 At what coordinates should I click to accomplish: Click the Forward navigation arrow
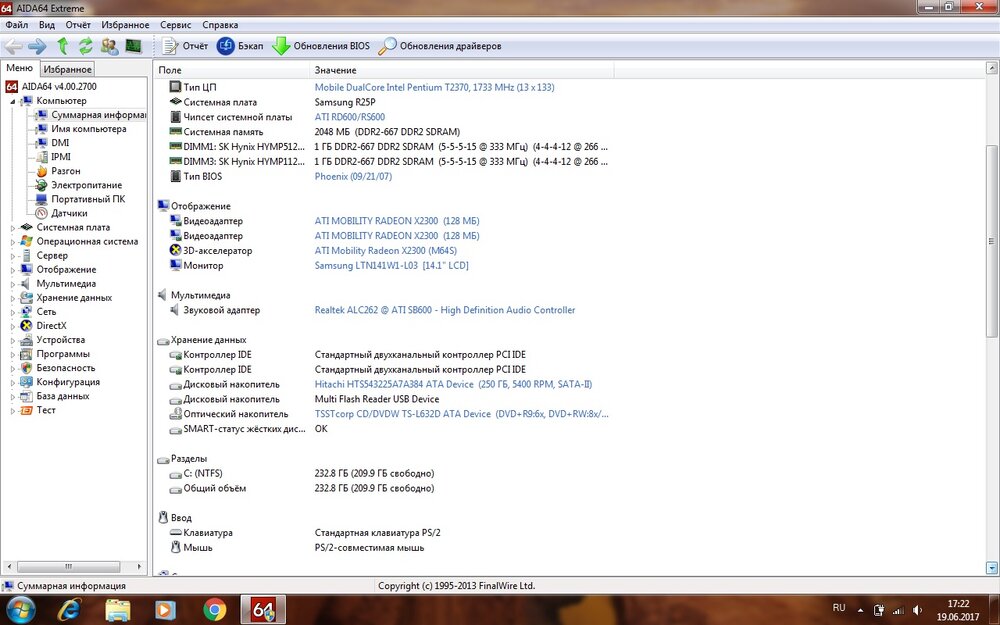37,46
